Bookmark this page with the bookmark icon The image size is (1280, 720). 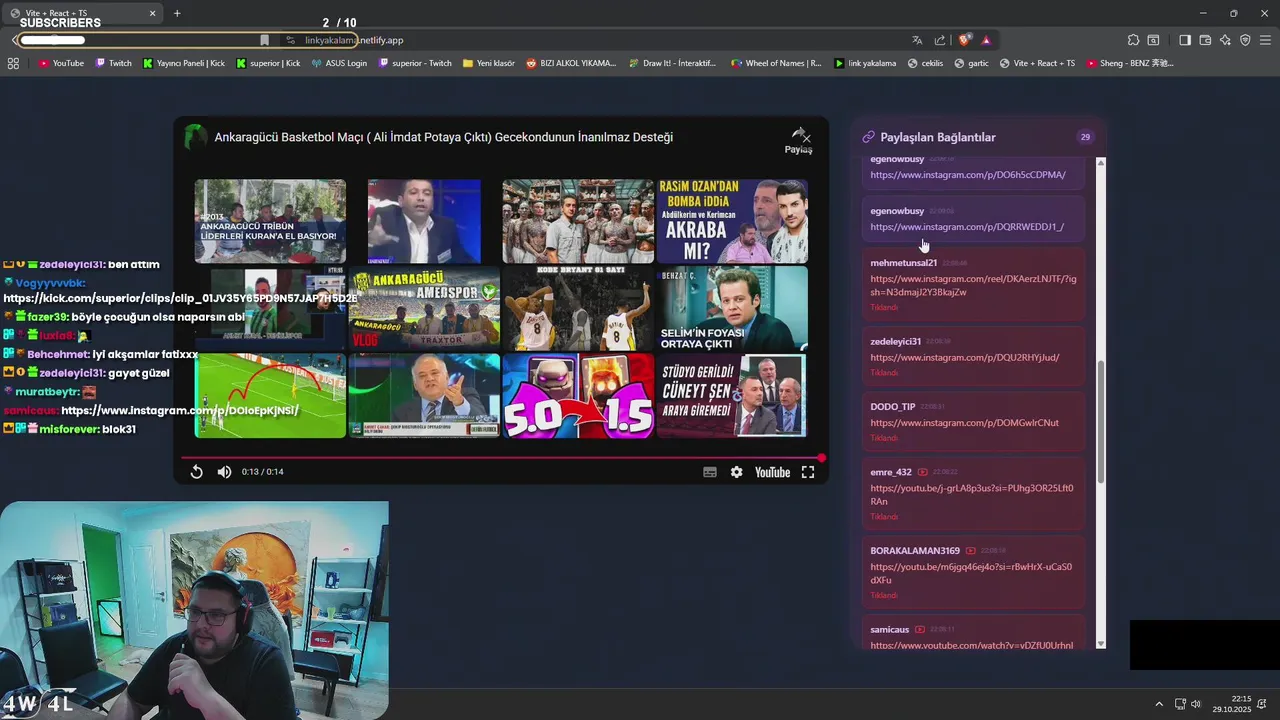264,40
